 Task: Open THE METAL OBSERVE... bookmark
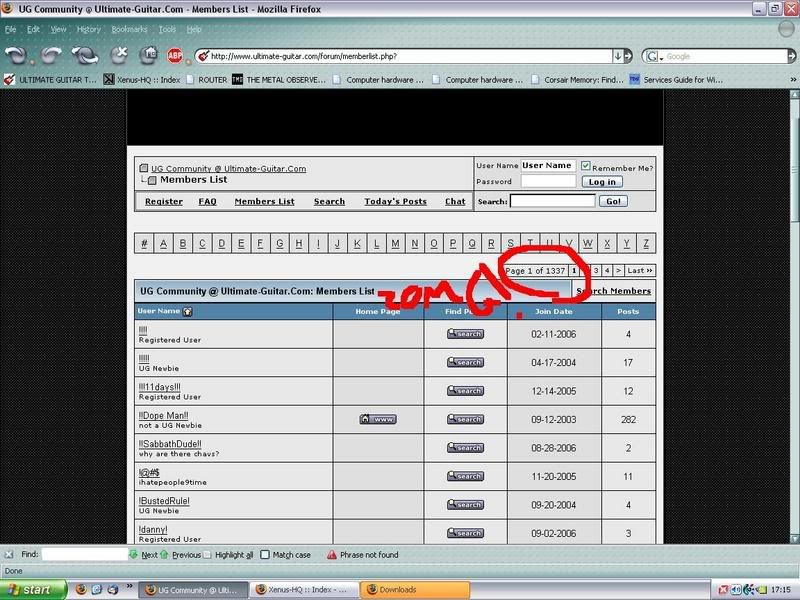(x=279, y=80)
